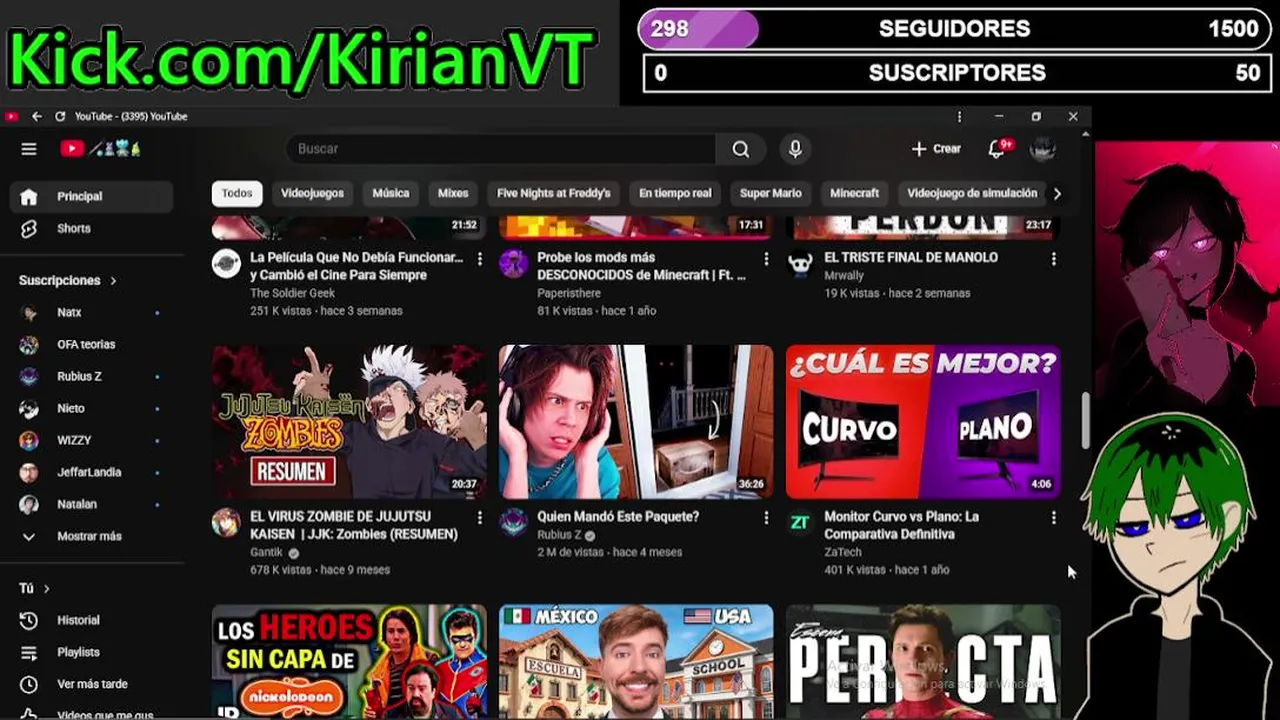Reload the page with refresh icon
The width and height of the screenshot is (1280, 720).
point(60,116)
